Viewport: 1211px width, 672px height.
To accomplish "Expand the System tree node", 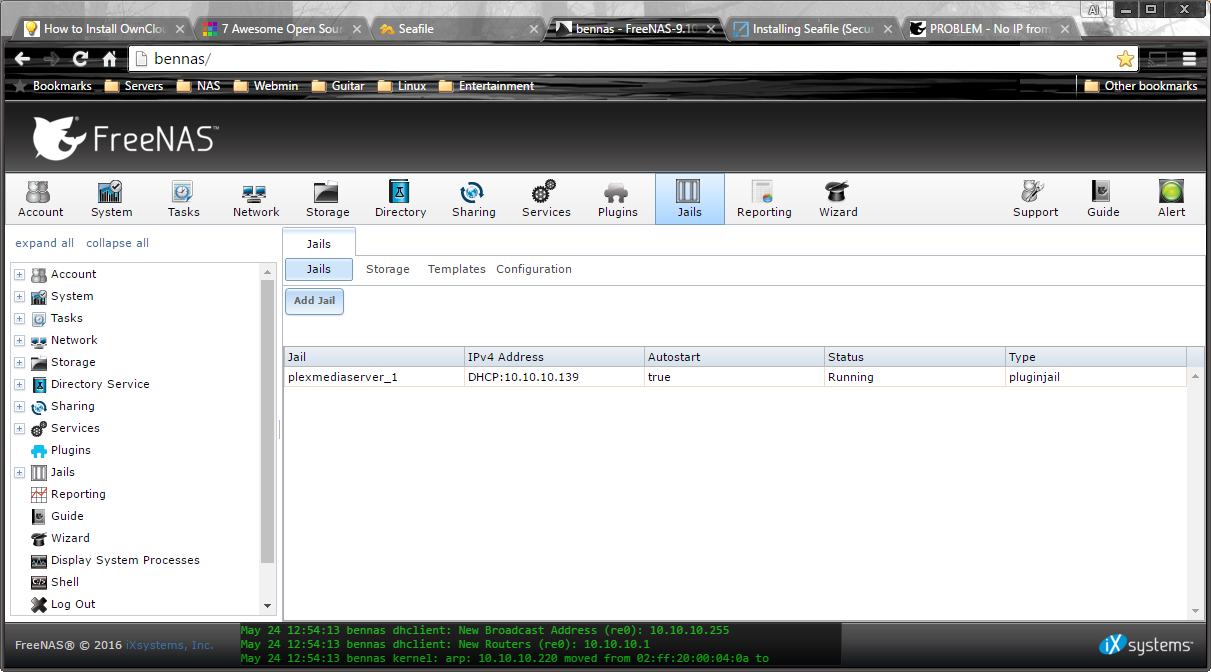I will click(19, 297).
